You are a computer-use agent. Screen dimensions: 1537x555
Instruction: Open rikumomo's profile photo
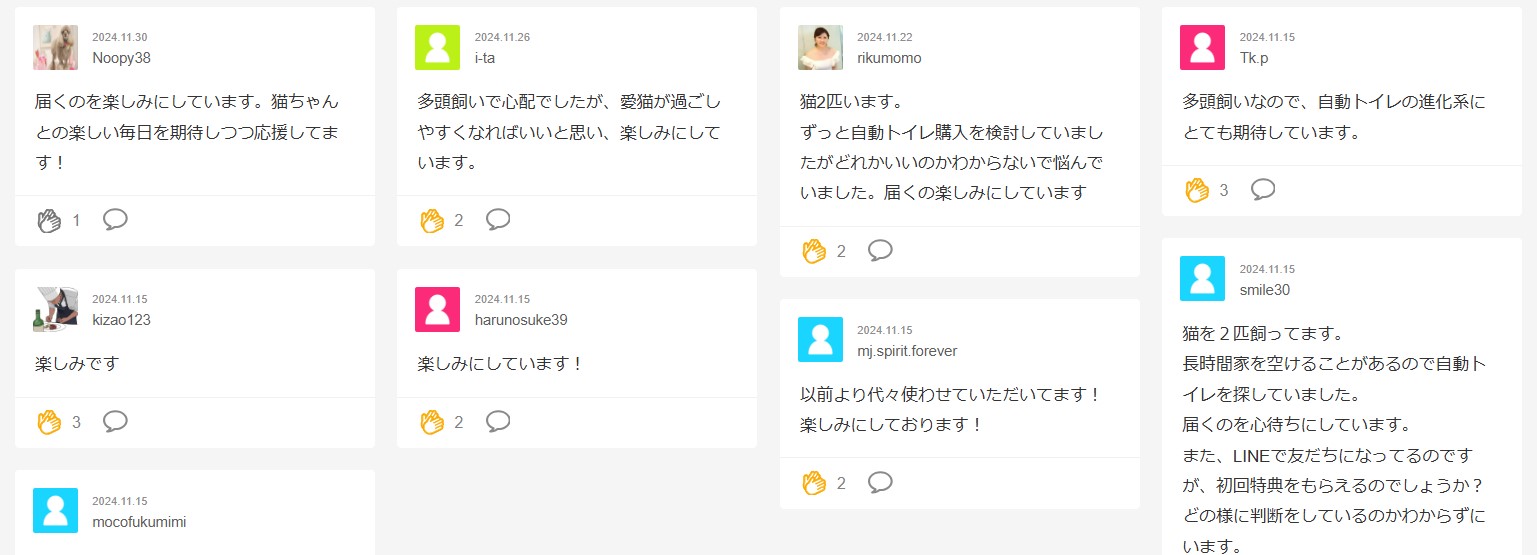tap(820, 47)
